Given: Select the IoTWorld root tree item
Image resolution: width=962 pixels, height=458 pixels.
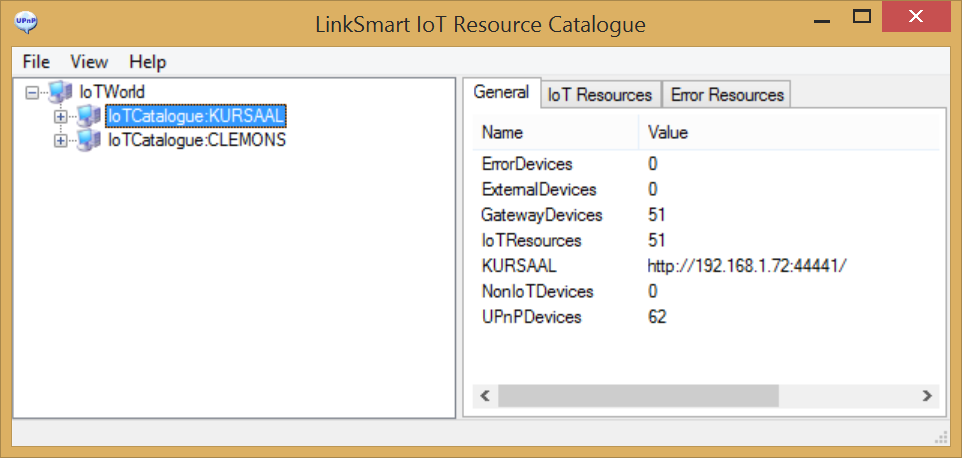Looking at the screenshot, I should (x=112, y=93).
